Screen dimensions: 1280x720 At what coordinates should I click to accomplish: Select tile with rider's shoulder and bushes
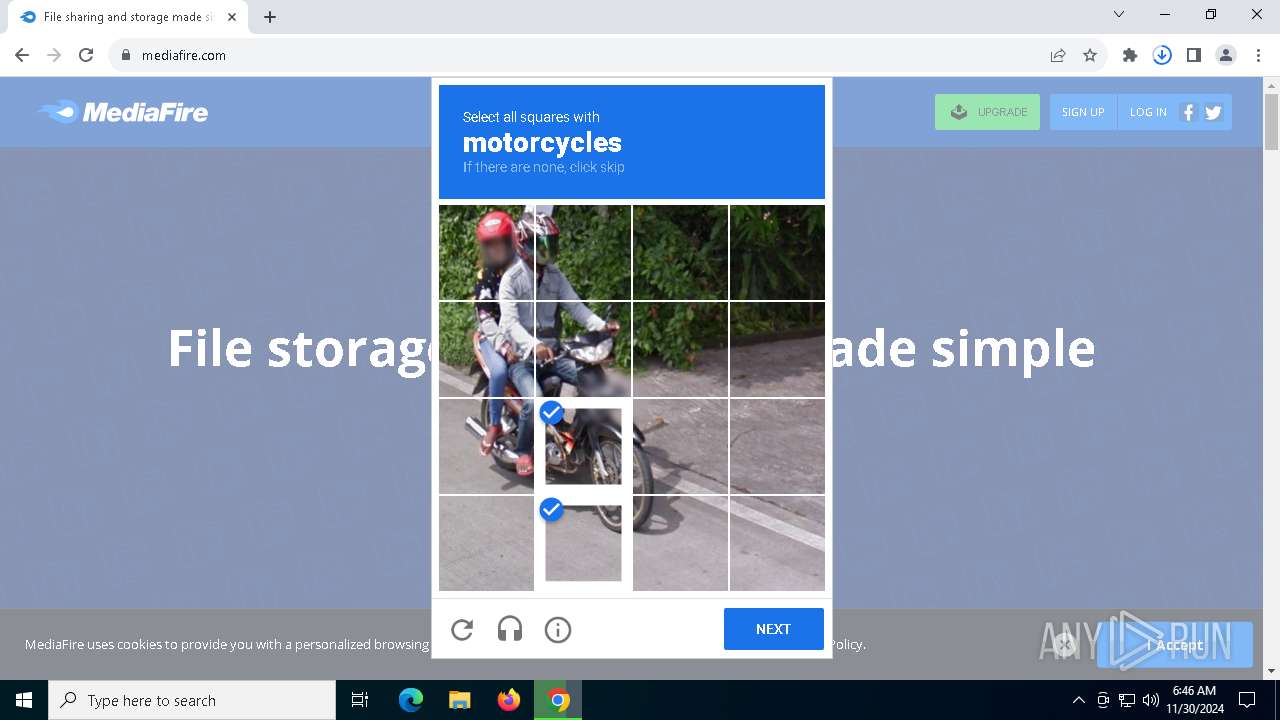(583, 252)
